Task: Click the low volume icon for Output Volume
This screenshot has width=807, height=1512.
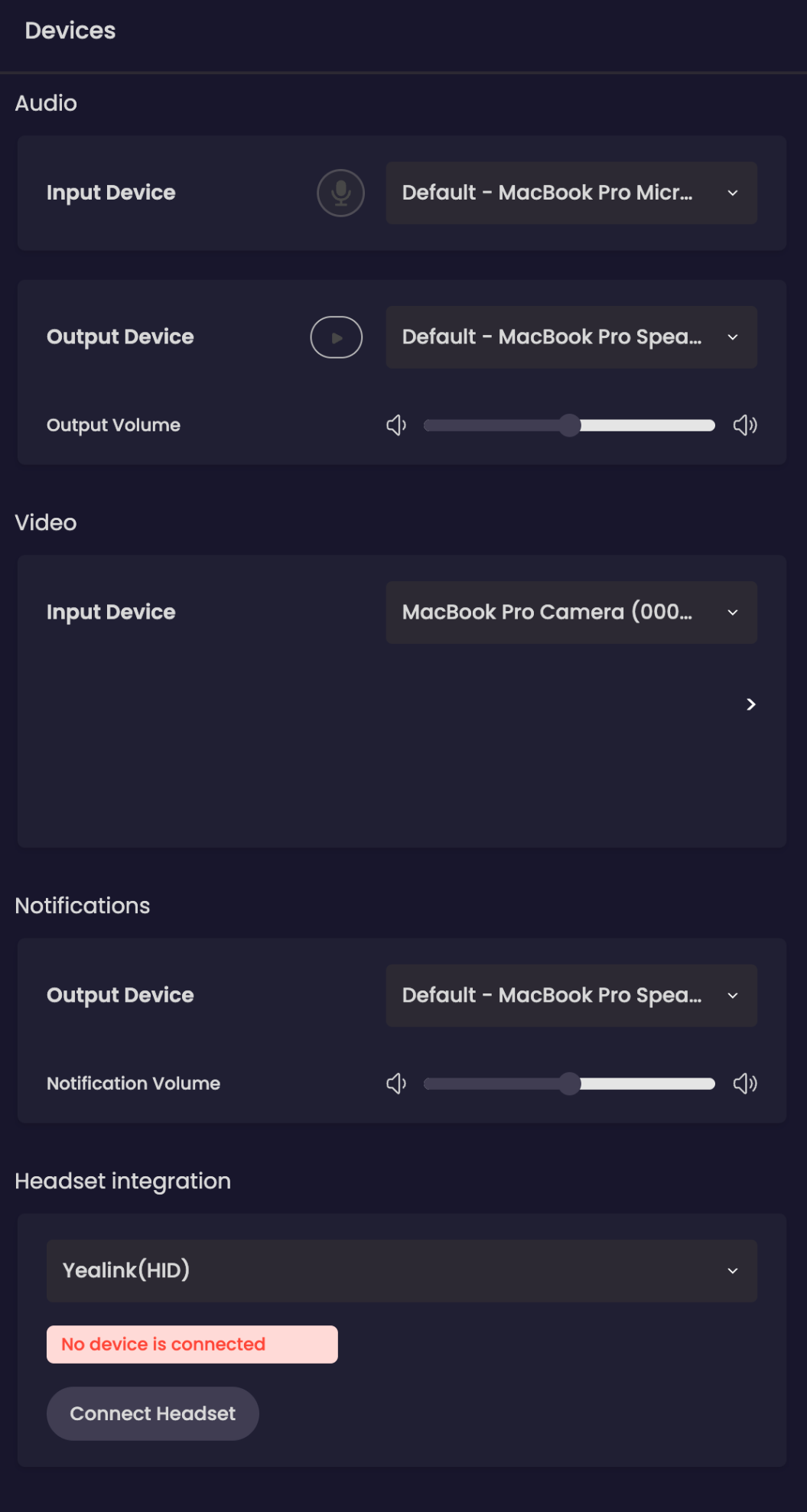Action: click(396, 425)
